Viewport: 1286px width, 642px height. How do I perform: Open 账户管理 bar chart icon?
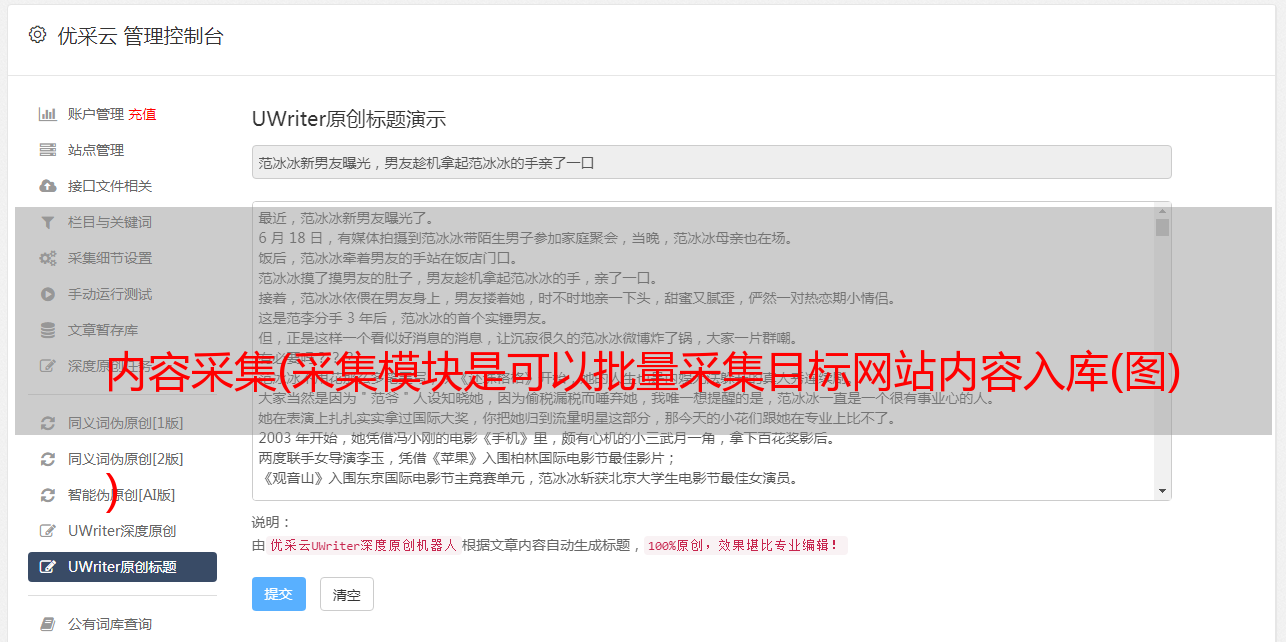coord(47,114)
